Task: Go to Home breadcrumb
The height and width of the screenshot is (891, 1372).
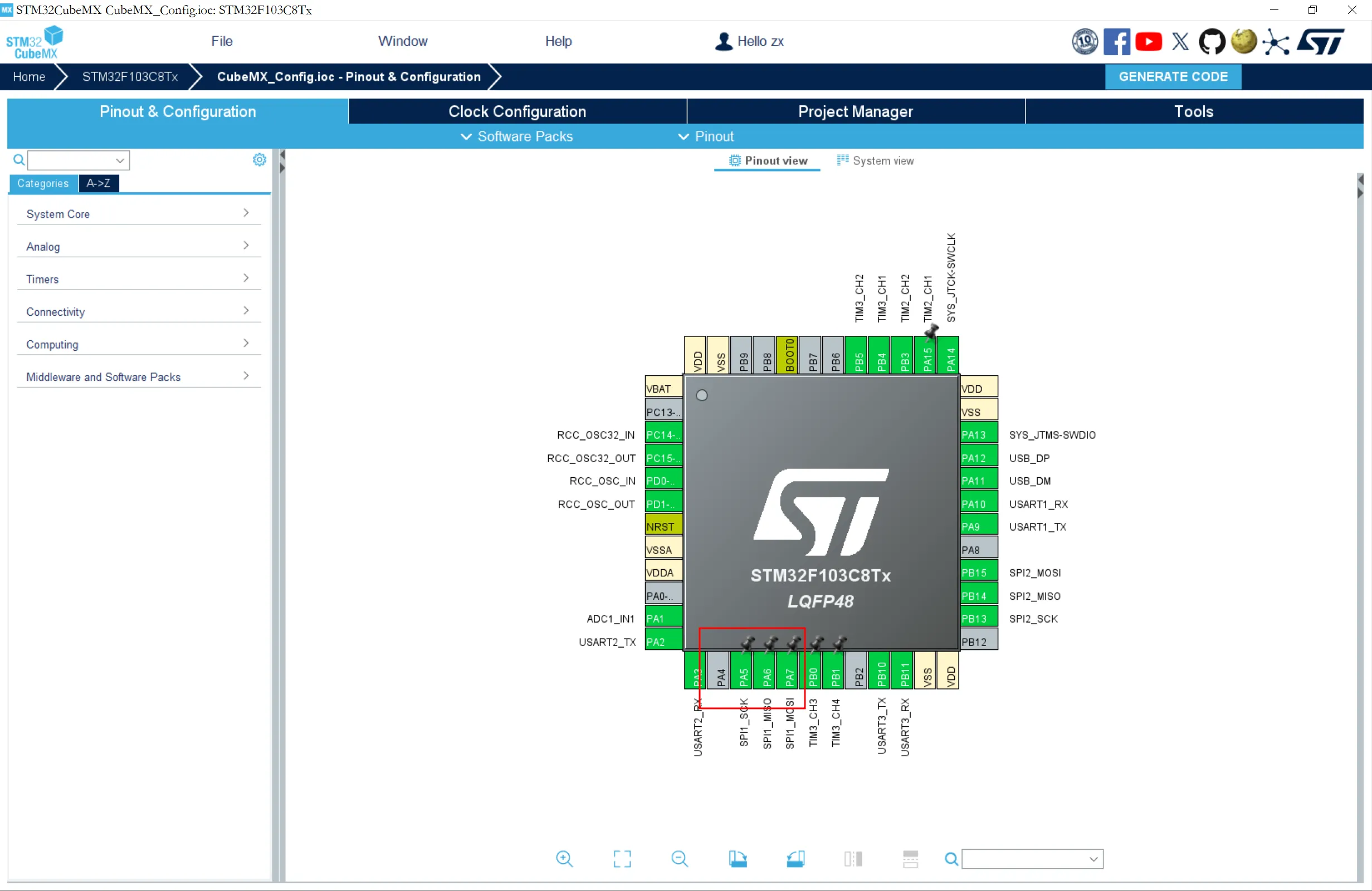Action: click(x=29, y=77)
